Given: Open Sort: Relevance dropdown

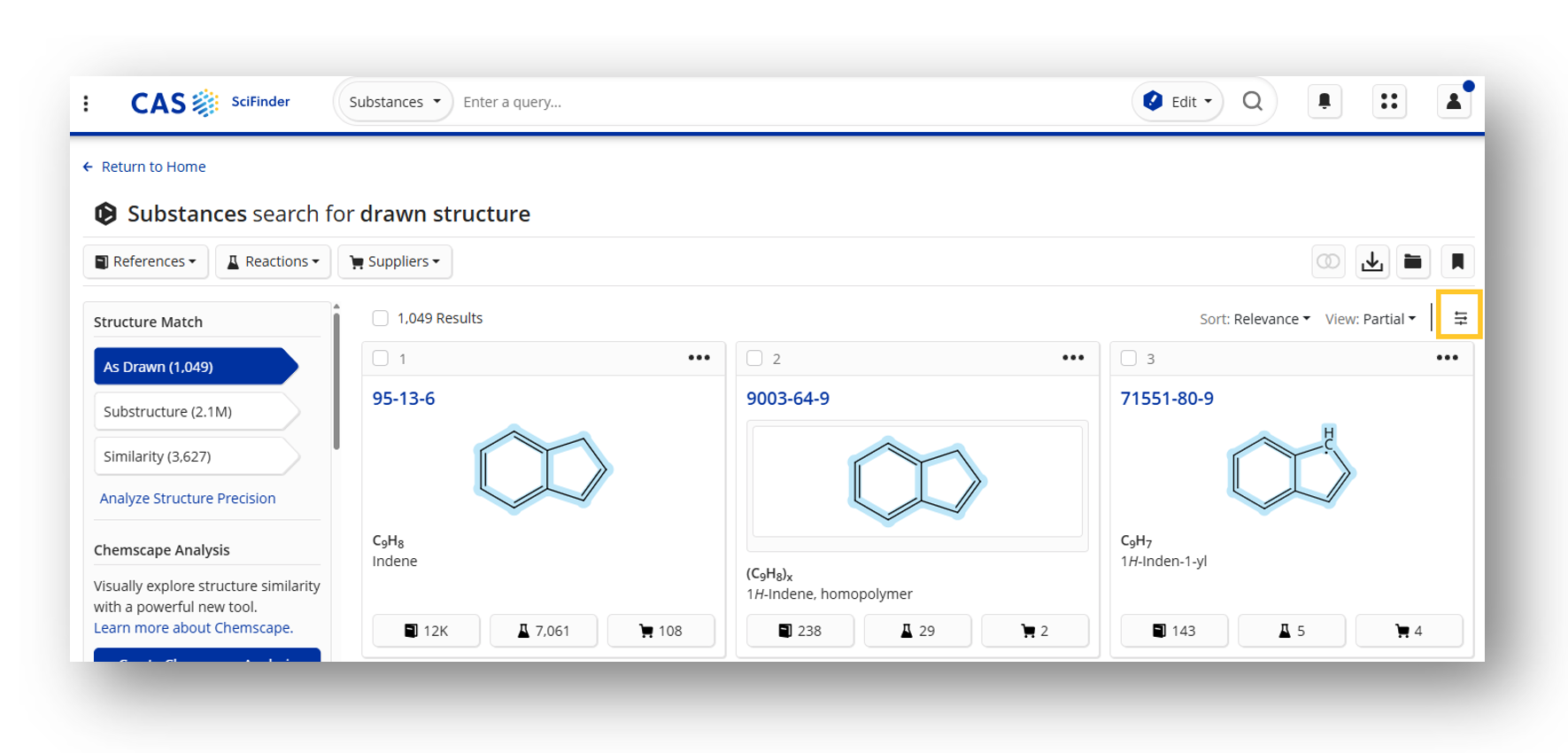Looking at the screenshot, I should (1255, 319).
